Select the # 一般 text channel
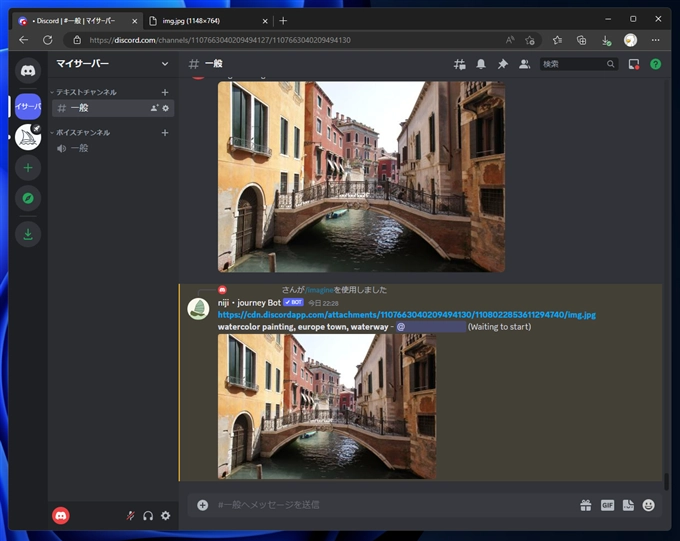This screenshot has height=541, width=680. pos(113,108)
